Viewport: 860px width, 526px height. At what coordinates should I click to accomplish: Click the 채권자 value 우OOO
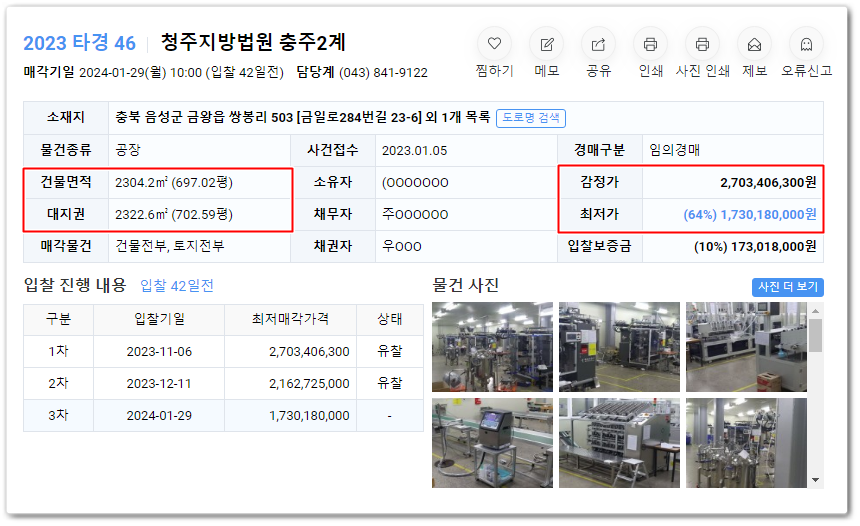[401, 246]
